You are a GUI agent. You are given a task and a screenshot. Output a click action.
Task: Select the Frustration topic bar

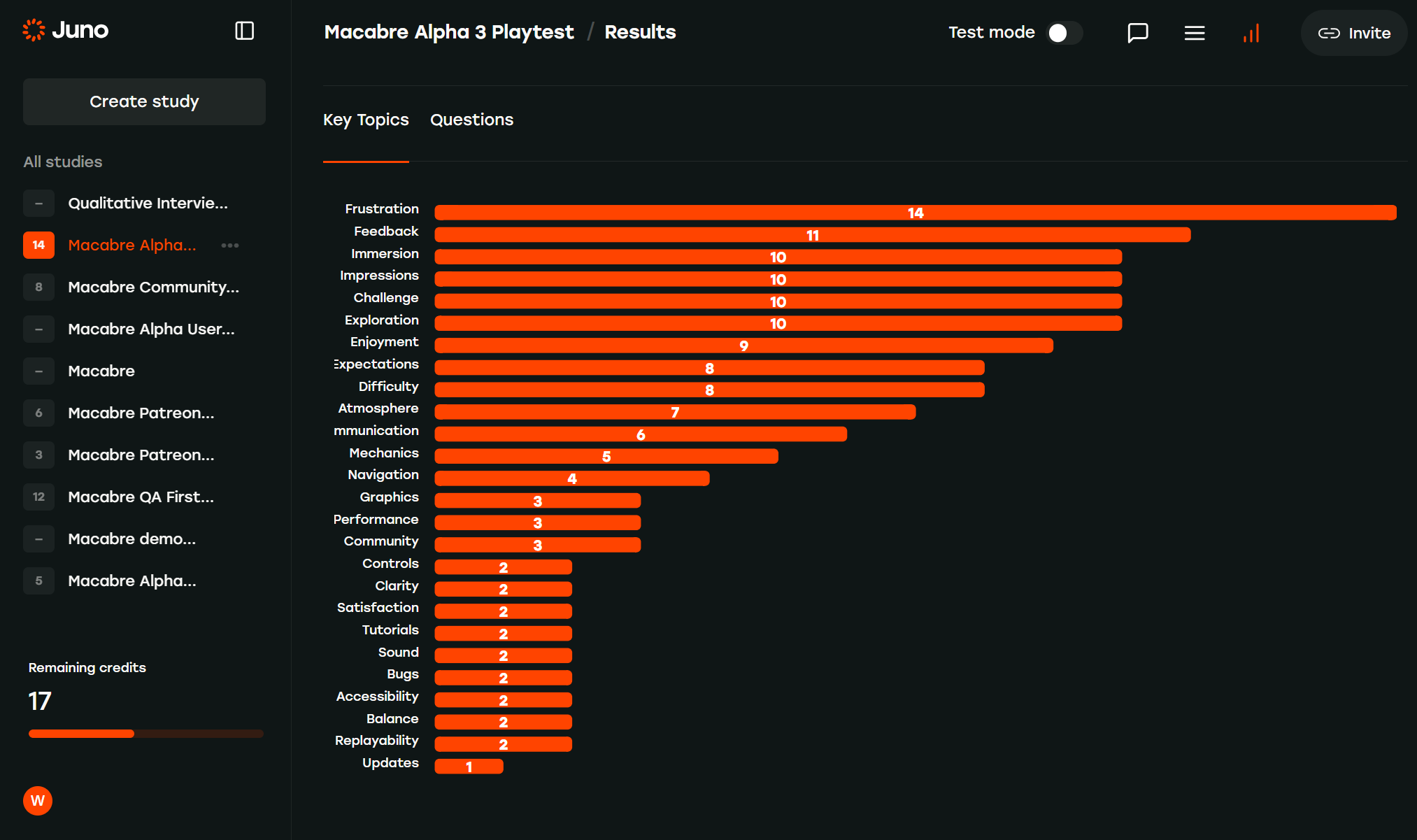click(915, 212)
